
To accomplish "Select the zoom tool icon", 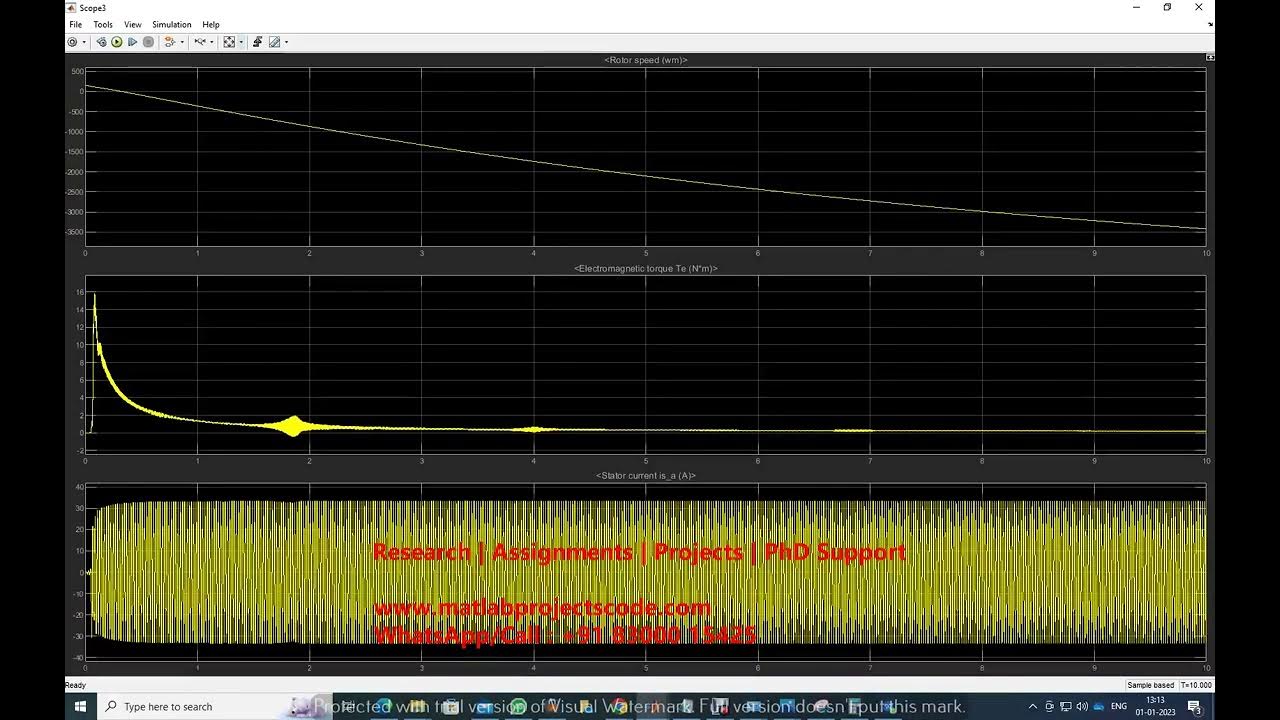I will pyautogui.click(x=200, y=42).
